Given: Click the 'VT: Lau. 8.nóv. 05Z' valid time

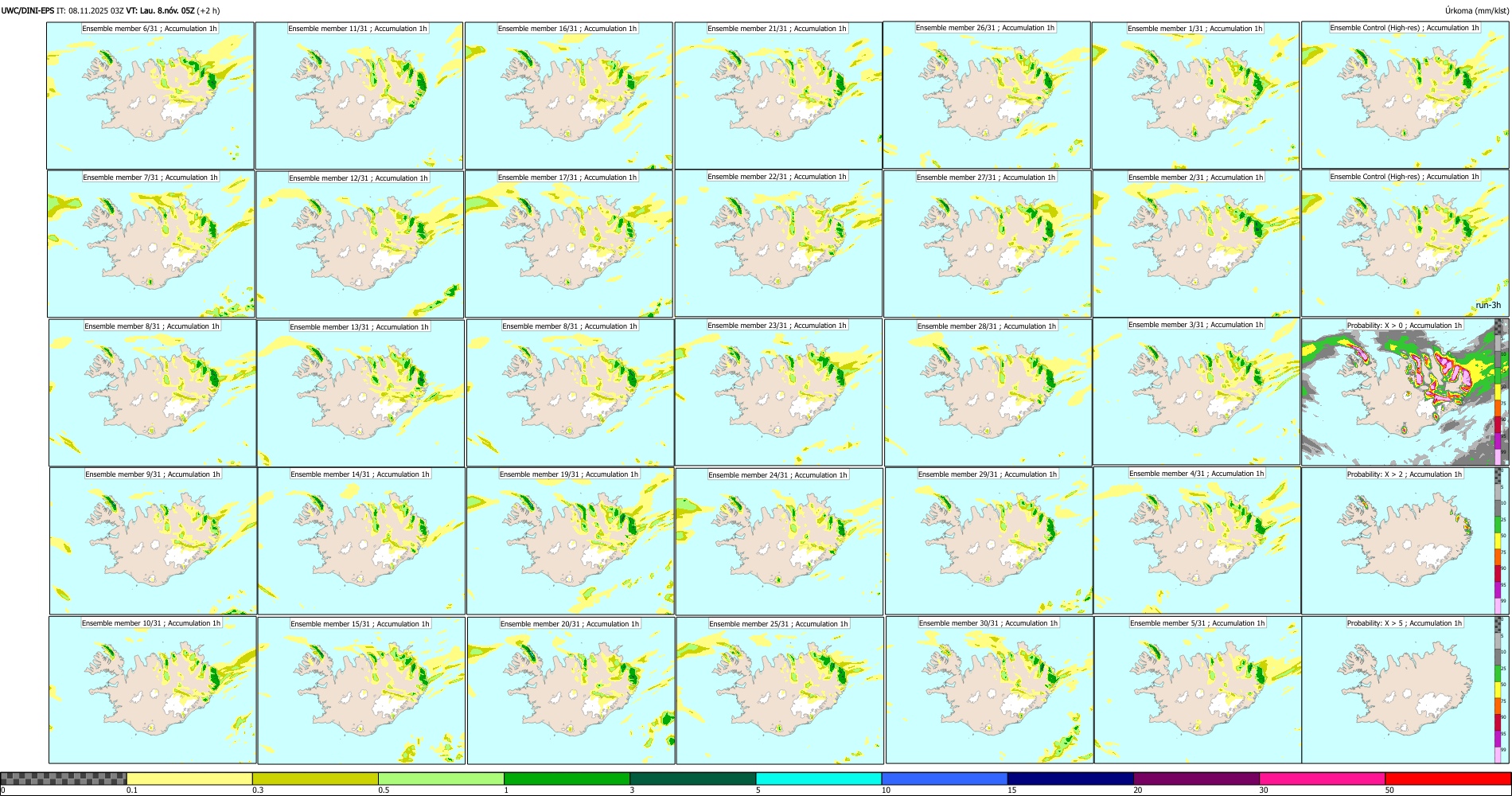Looking at the screenshot, I should (x=160, y=10).
